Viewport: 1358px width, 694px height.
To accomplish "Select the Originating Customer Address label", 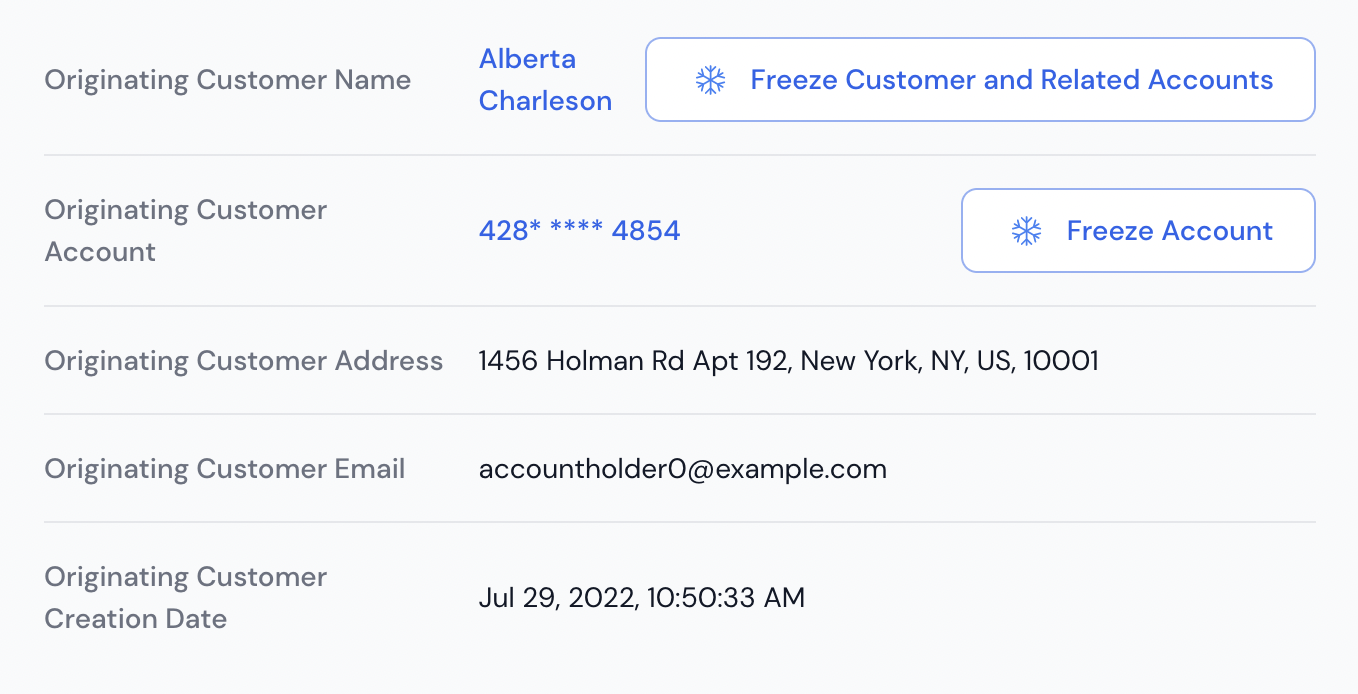I will coord(244,360).
